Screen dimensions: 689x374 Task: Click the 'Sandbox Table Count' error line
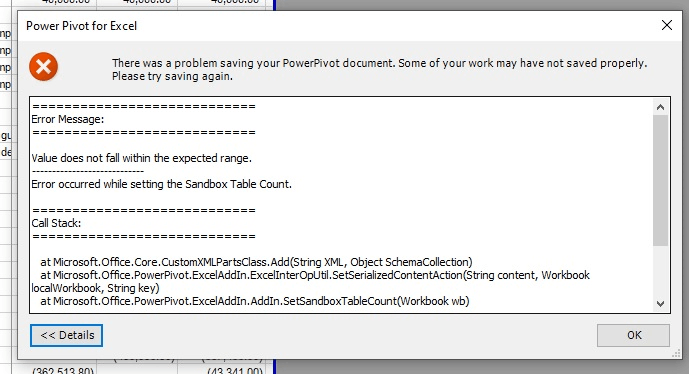(x=161, y=184)
